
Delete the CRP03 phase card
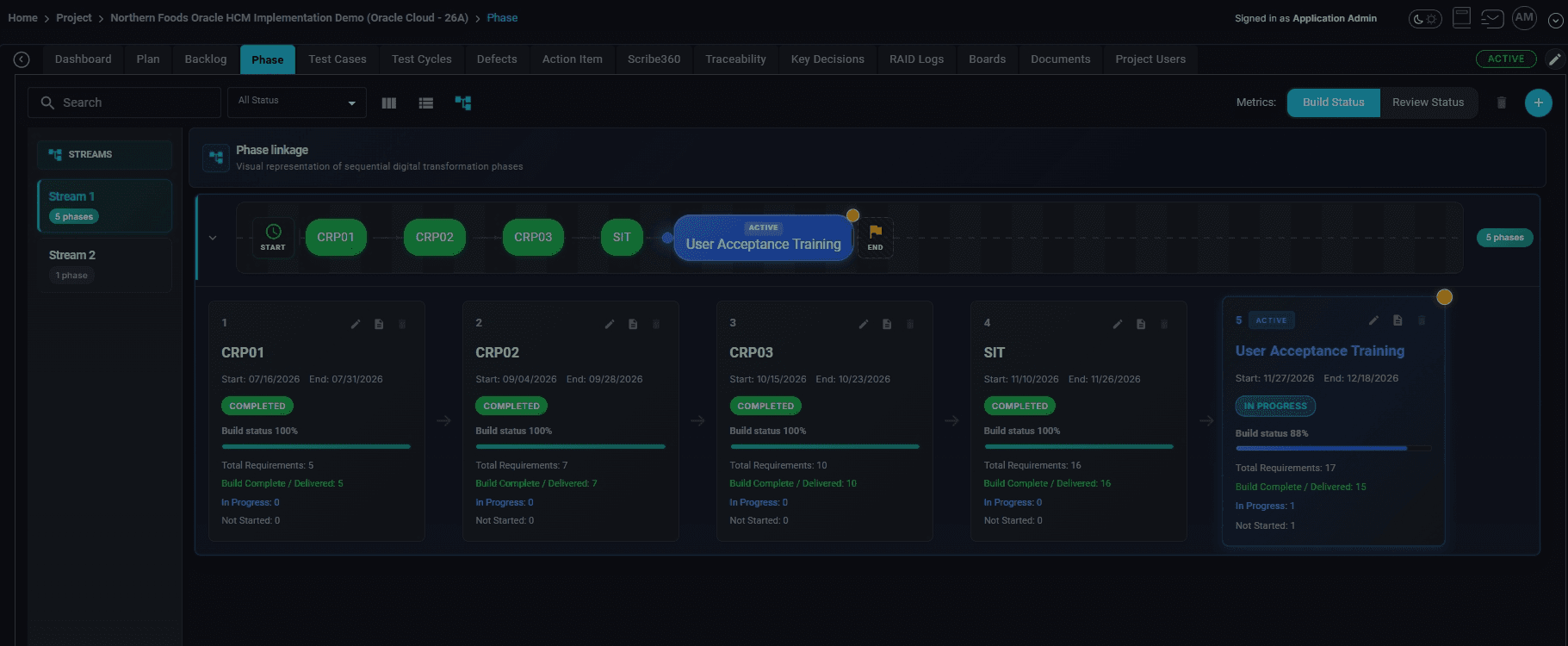[910, 324]
